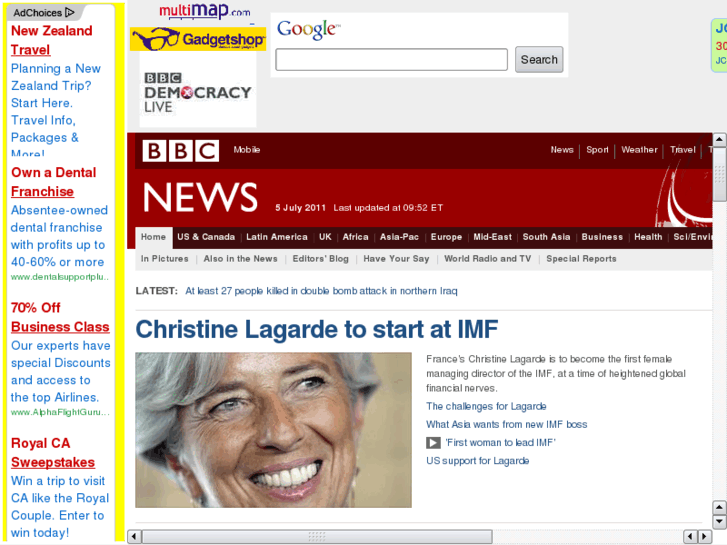Open the US & Canada section
Screen dimensions: 727x545
pos(206,237)
